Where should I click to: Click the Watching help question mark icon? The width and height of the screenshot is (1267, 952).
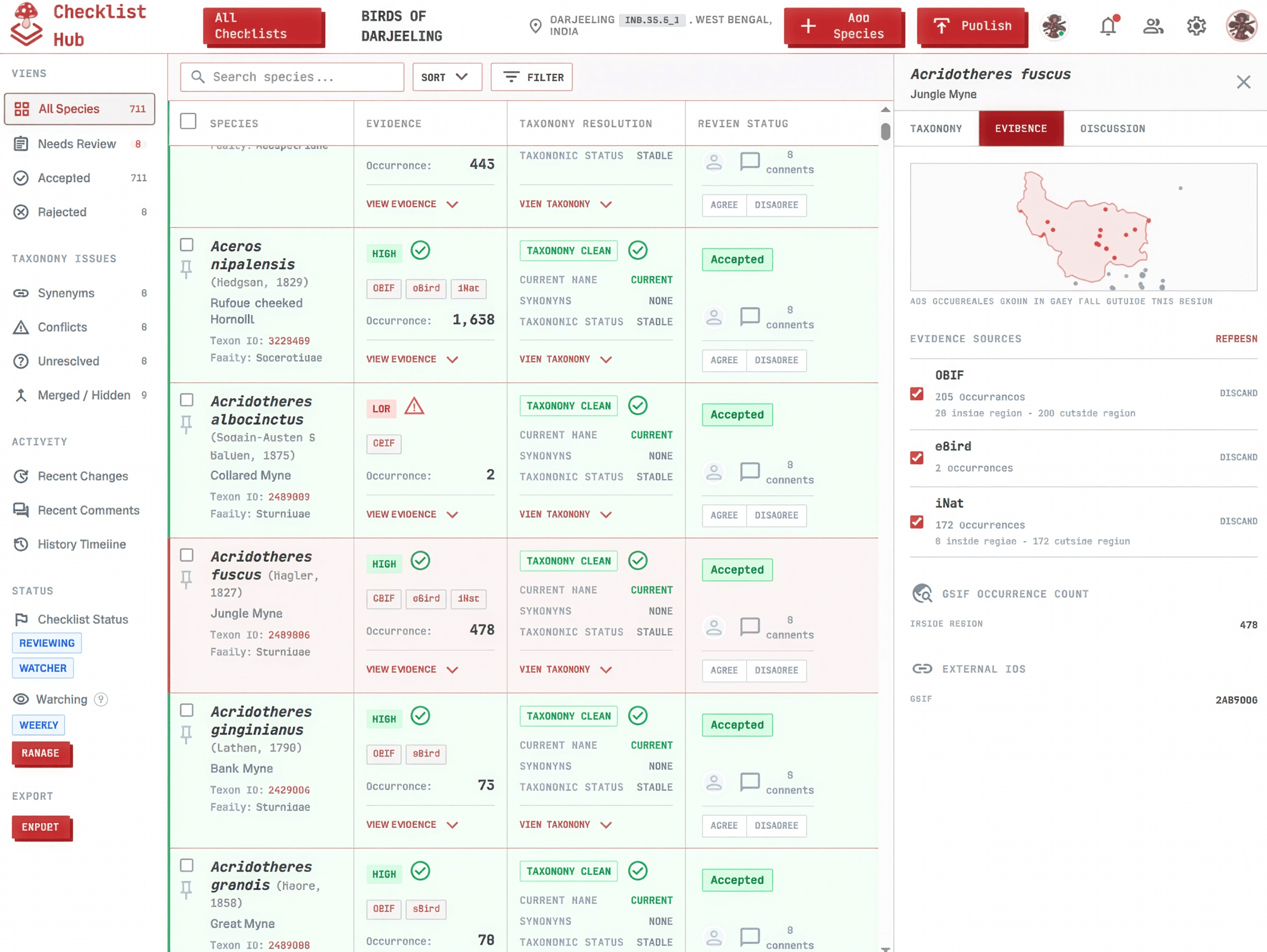click(101, 700)
